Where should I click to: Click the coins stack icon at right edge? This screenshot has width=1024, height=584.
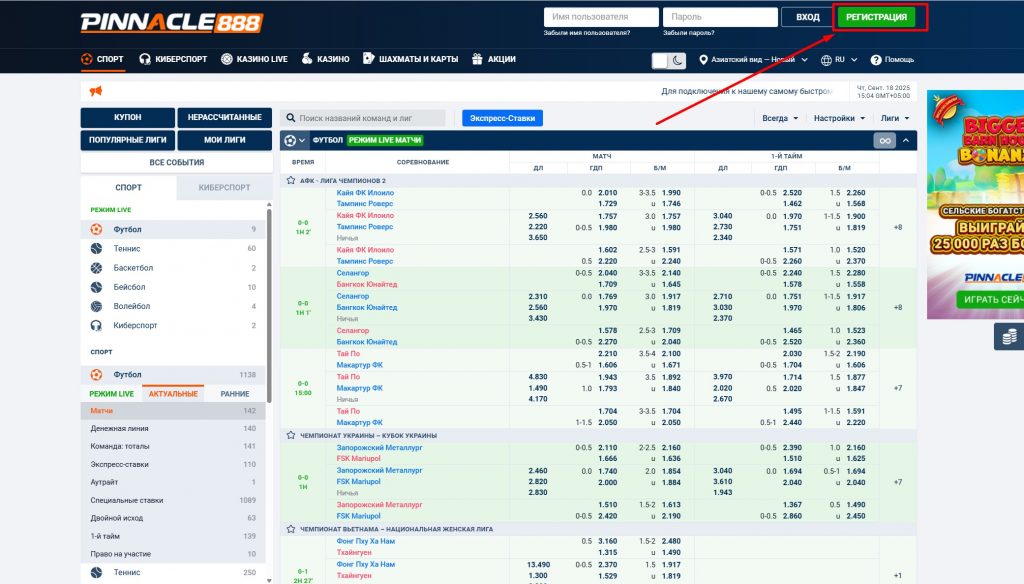click(1008, 337)
